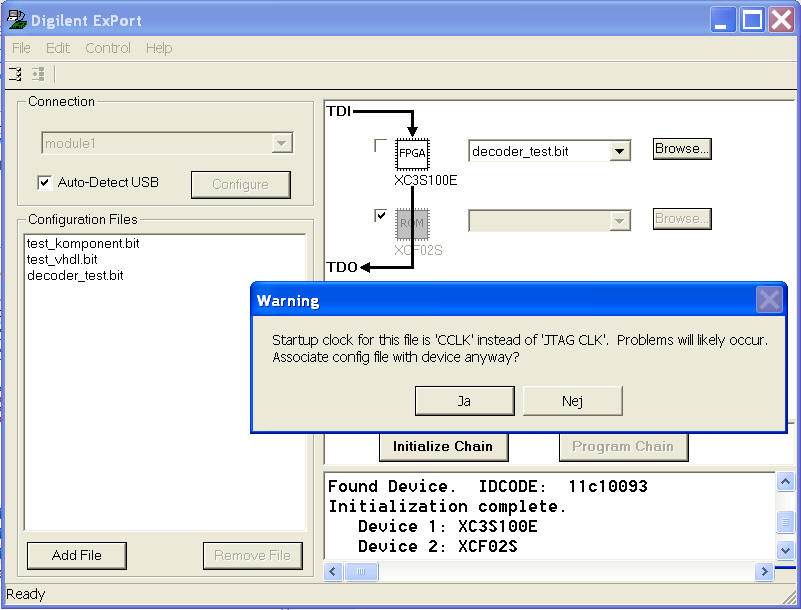This screenshot has height=610, width=801.
Task: Click the Configure button
Action: tap(241, 184)
